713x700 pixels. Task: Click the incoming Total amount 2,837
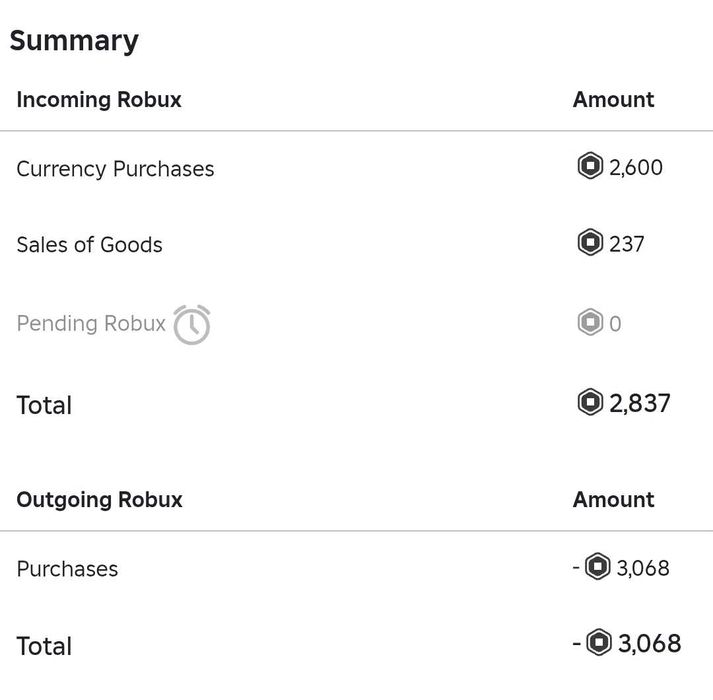tap(640, 404)
